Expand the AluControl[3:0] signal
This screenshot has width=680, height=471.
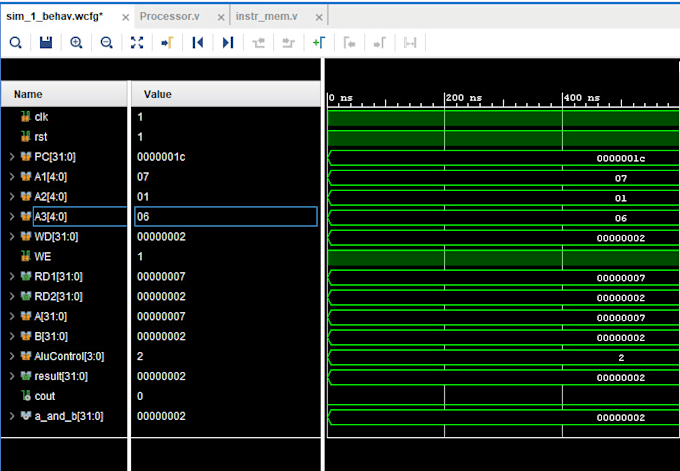12,356
